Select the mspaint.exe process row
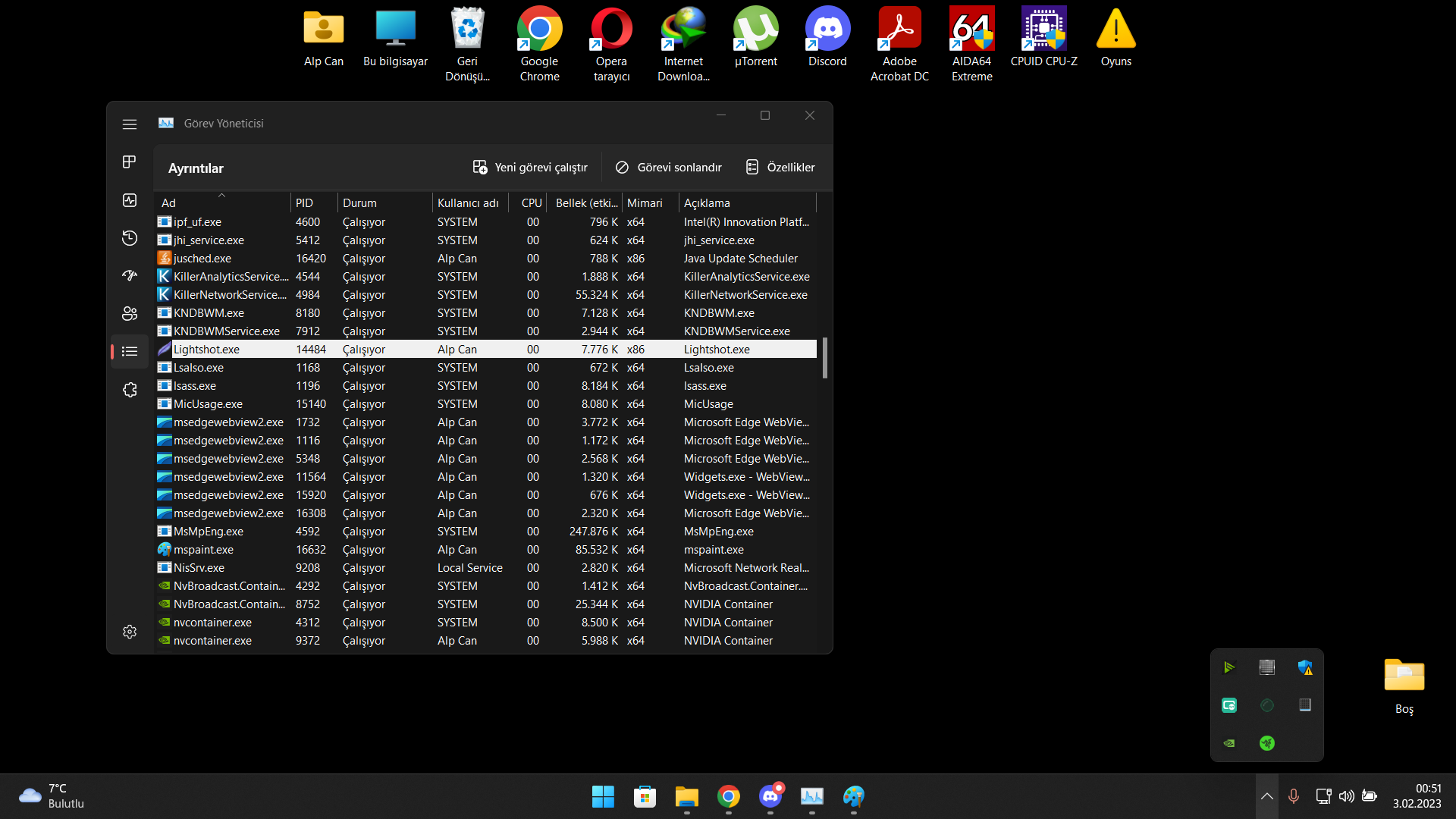The image size is (1456, 819). [203, 550]
